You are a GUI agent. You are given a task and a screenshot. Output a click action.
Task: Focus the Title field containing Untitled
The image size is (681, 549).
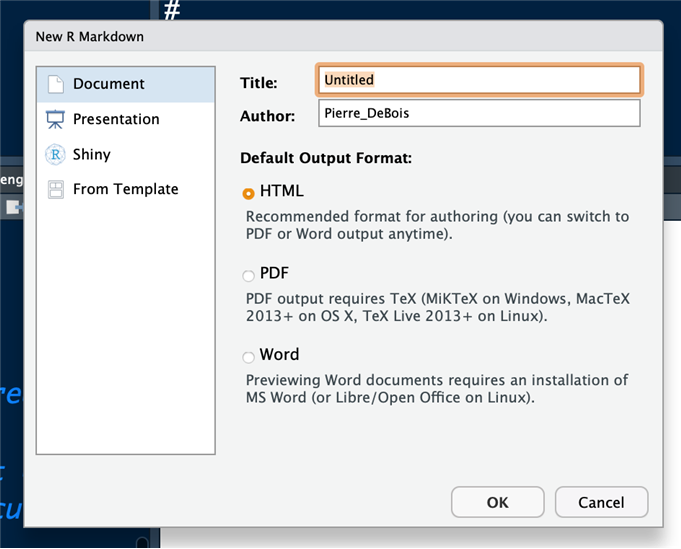pos(479,80)
